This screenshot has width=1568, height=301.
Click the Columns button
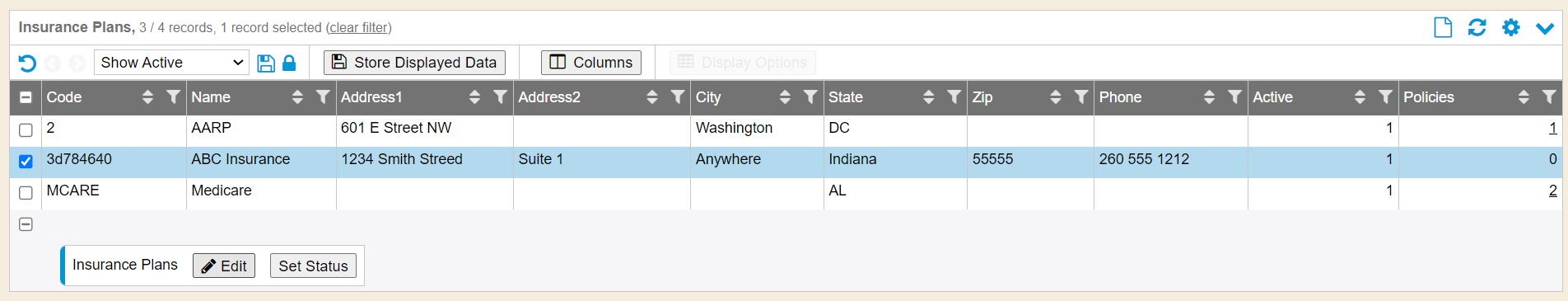(x=591, y=63)
